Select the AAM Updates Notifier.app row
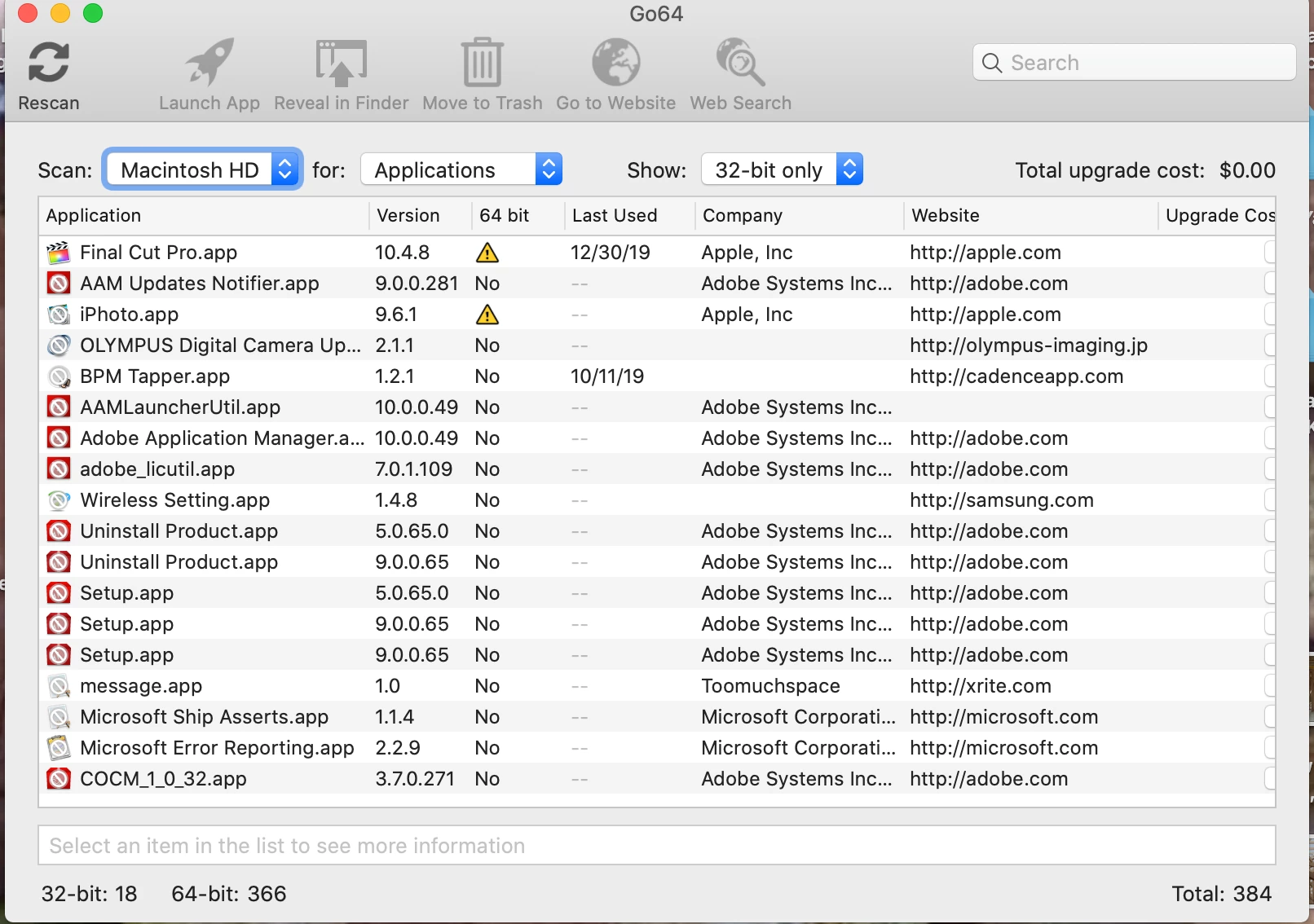 click(657, 284)
